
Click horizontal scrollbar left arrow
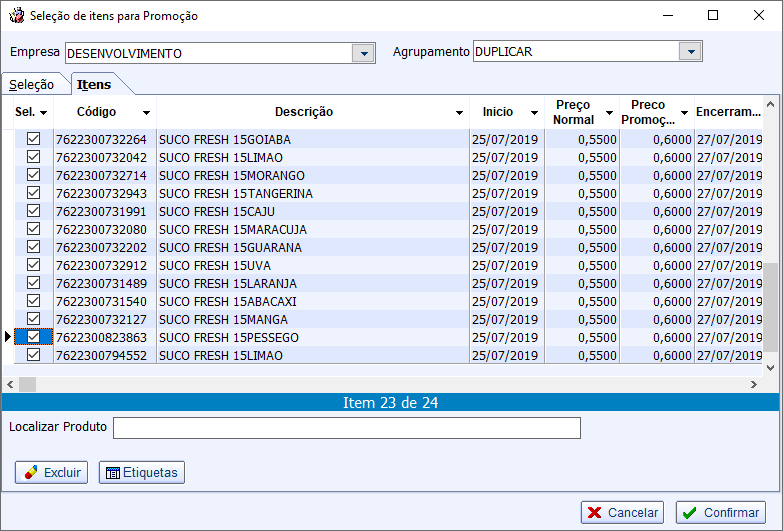(x=9, y=384)
